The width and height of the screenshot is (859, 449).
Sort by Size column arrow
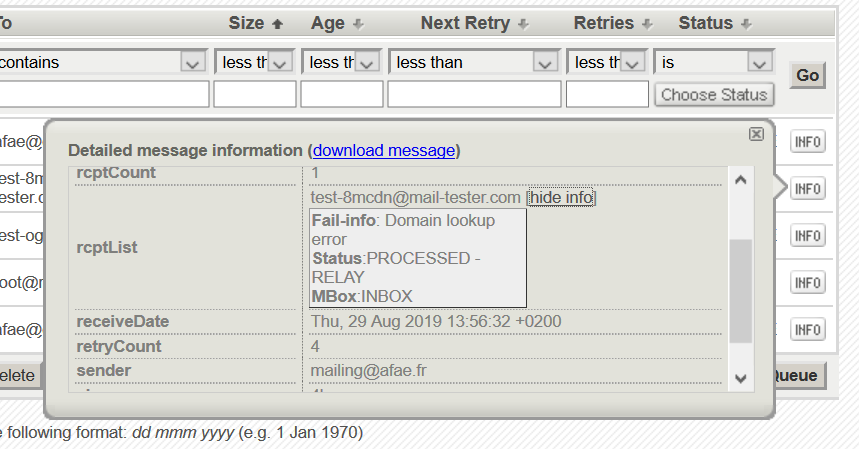(x=278, y=23)
